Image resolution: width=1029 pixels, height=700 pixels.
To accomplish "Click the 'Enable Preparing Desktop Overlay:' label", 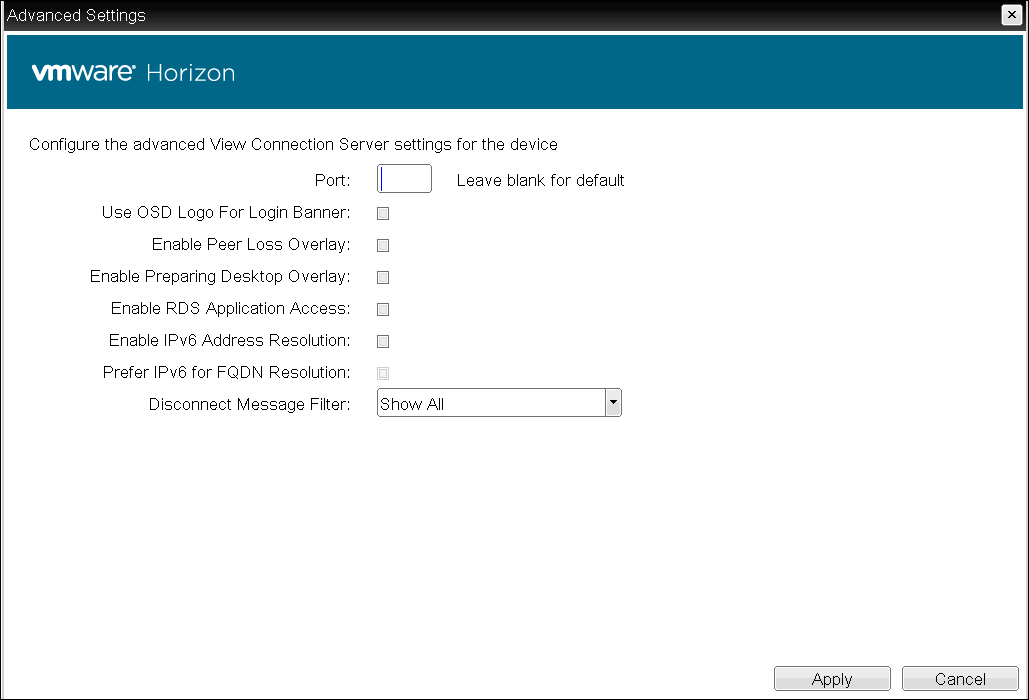I will tap(220, 276).
